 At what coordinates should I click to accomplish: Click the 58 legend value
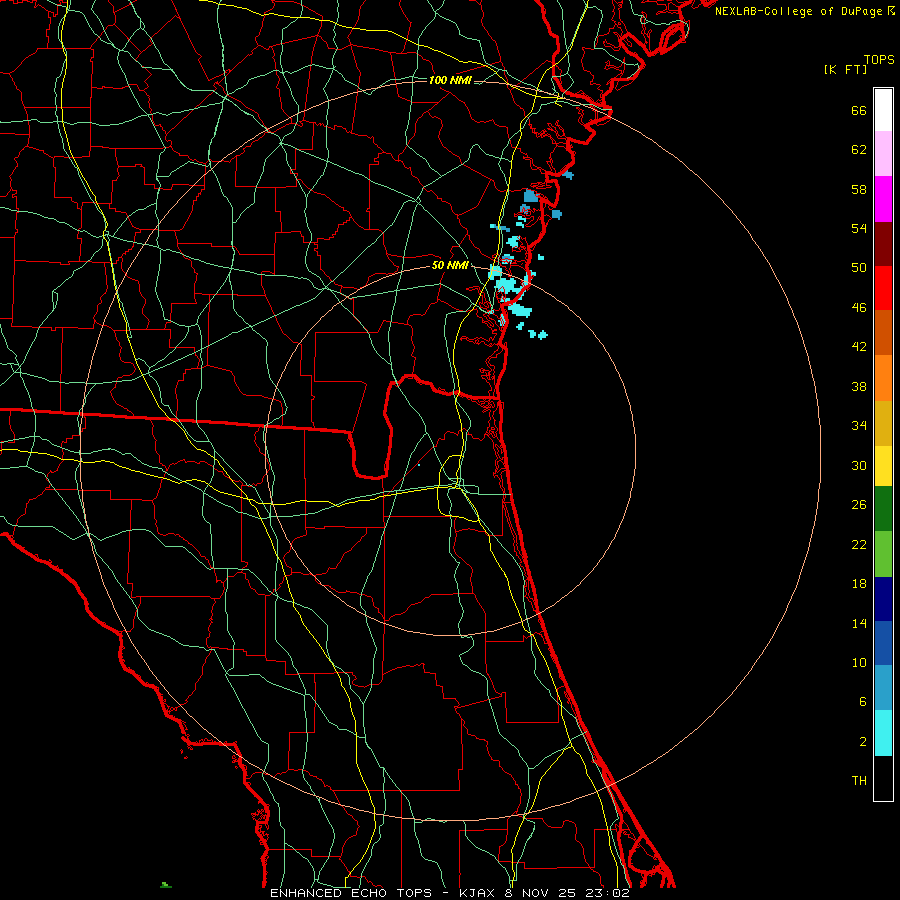859,189
